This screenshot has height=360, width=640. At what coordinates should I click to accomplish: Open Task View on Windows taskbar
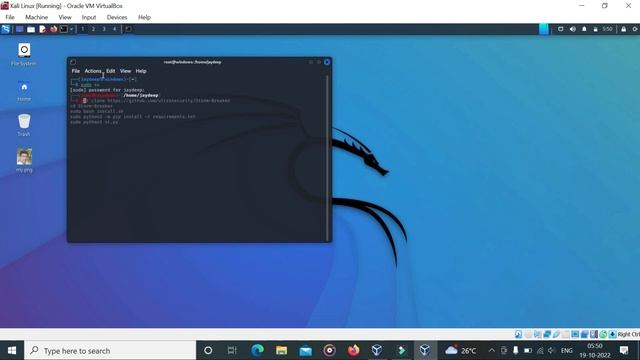[232, 350]
